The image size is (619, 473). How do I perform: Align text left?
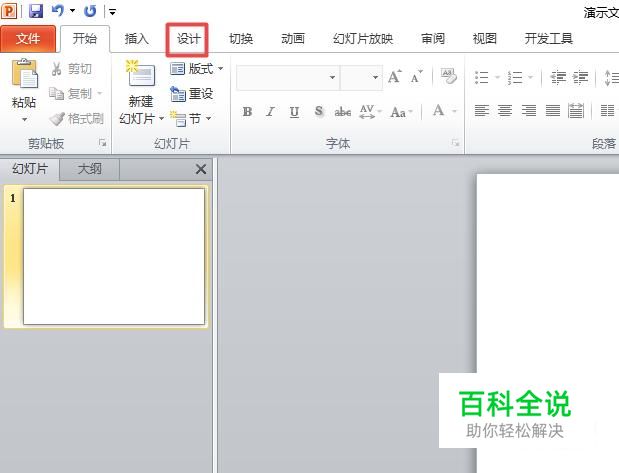[482, 111]
